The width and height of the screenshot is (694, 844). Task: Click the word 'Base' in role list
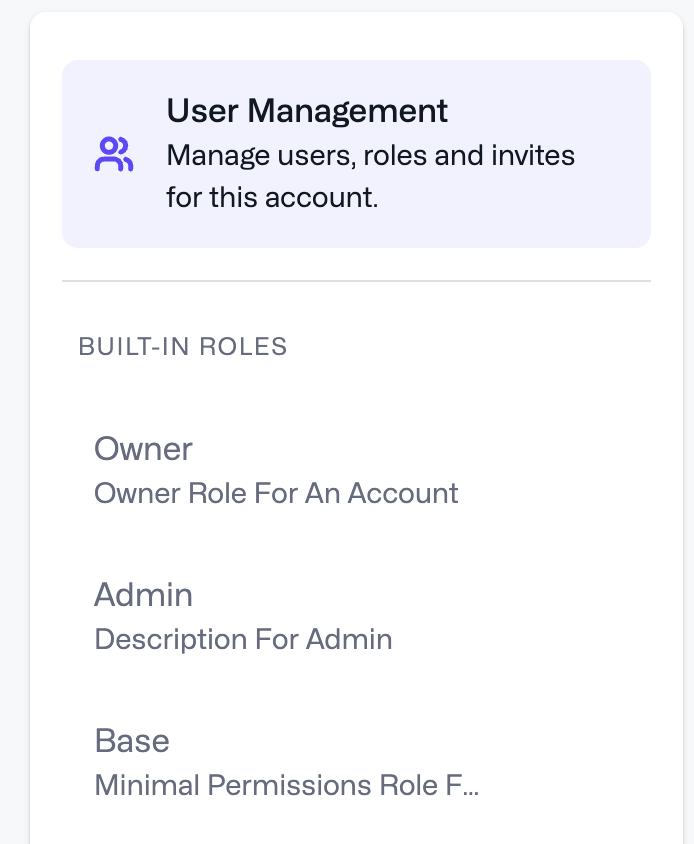click(x=132, y=741)
